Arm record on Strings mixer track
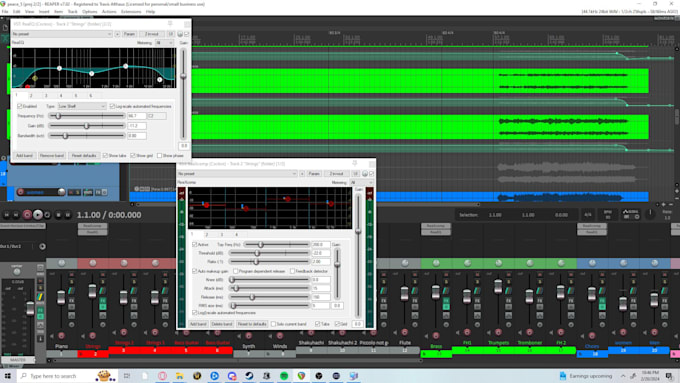680x383 pixels. coord(92,335)
